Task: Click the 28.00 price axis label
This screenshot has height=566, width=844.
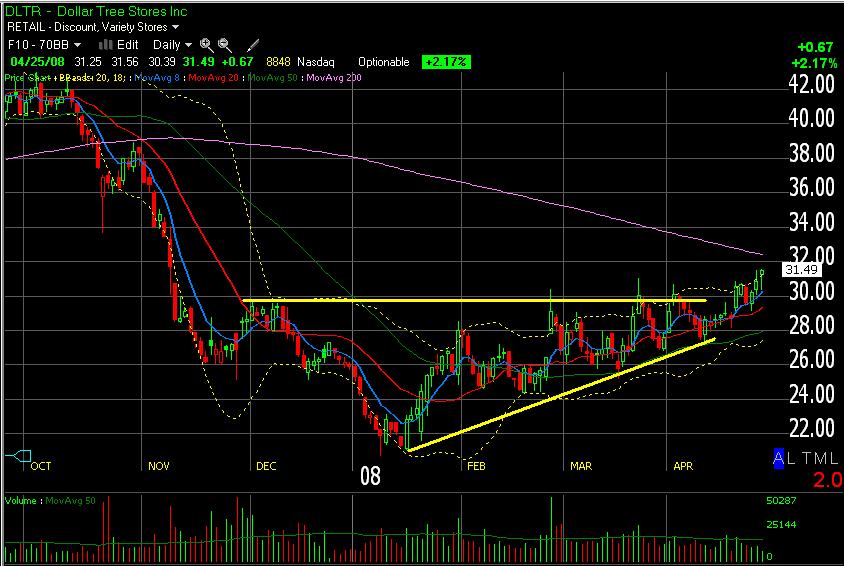Action: 812,325
